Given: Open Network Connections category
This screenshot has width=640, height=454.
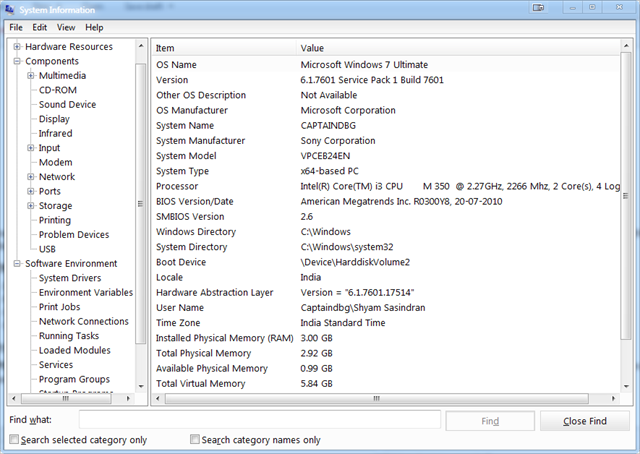Looking at the screenshot, I should pos(84,321).
